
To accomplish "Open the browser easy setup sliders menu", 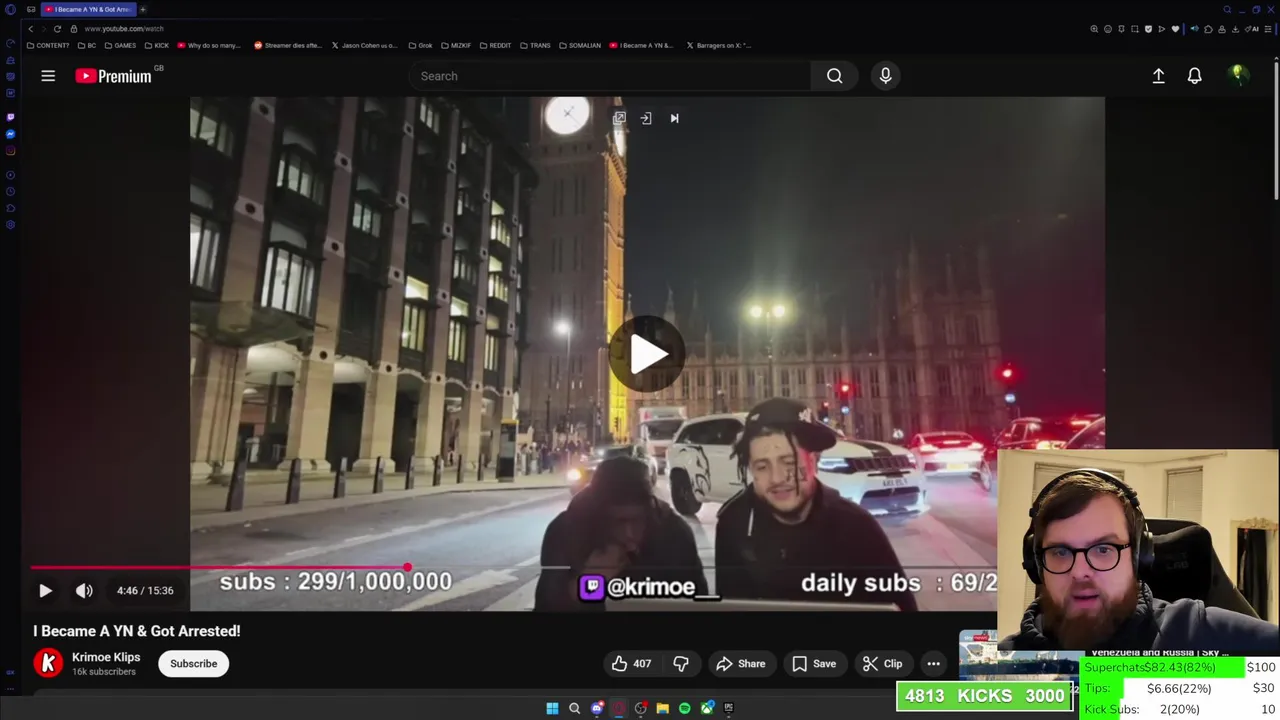I will (1270, 29).
